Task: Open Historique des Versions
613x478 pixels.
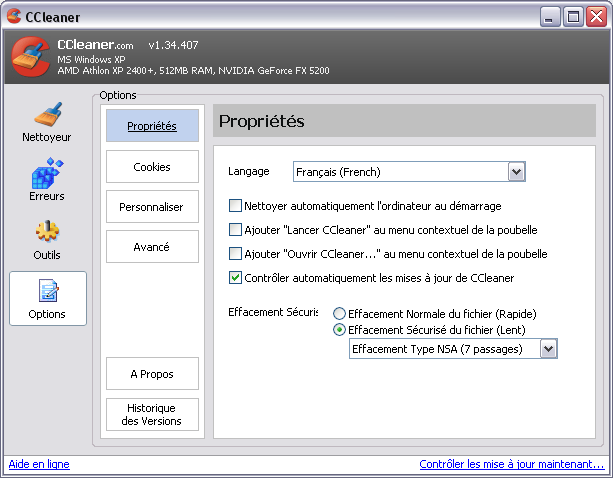Action: click(152, 414)
